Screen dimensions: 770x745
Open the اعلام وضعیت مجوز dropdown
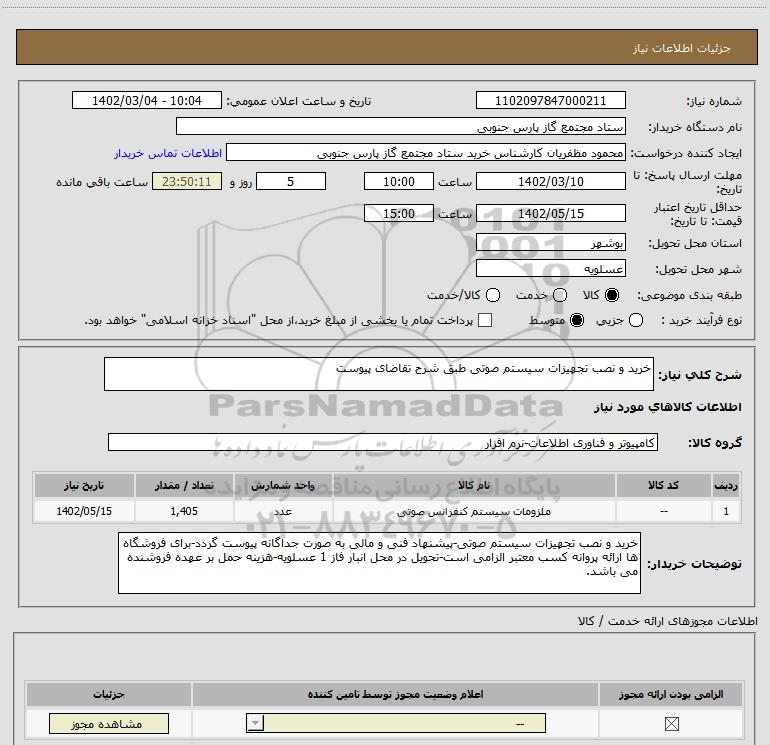click(396, 723)
